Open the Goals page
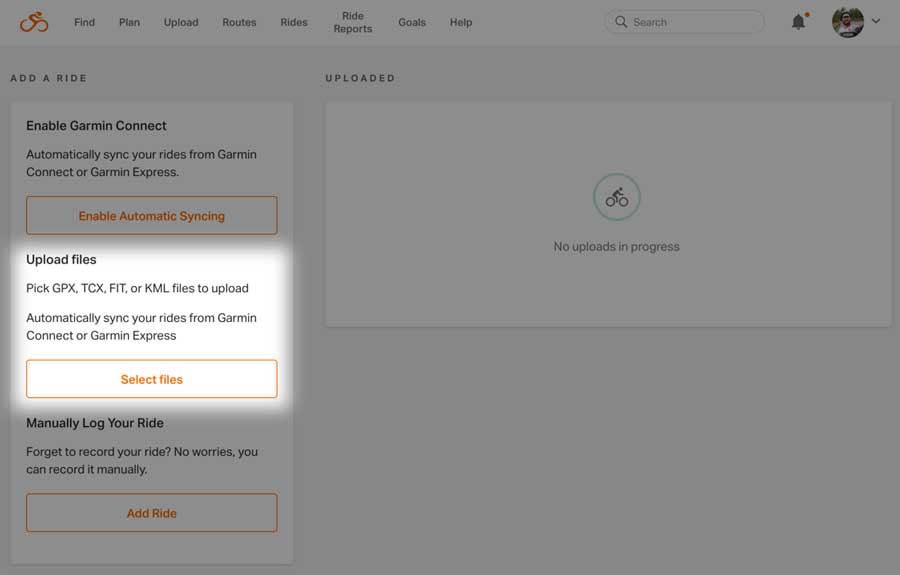 (412, 22)
